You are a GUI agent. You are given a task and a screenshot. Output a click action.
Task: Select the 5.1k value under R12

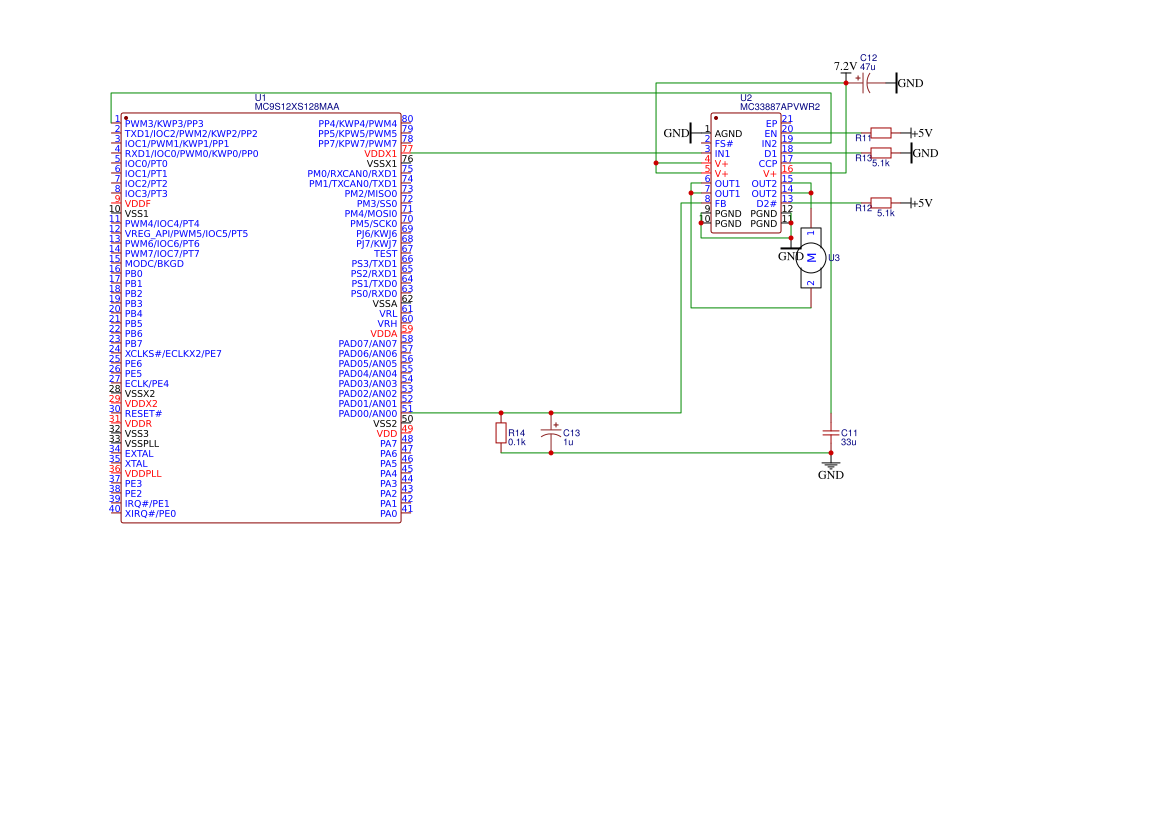coord(886,213)
